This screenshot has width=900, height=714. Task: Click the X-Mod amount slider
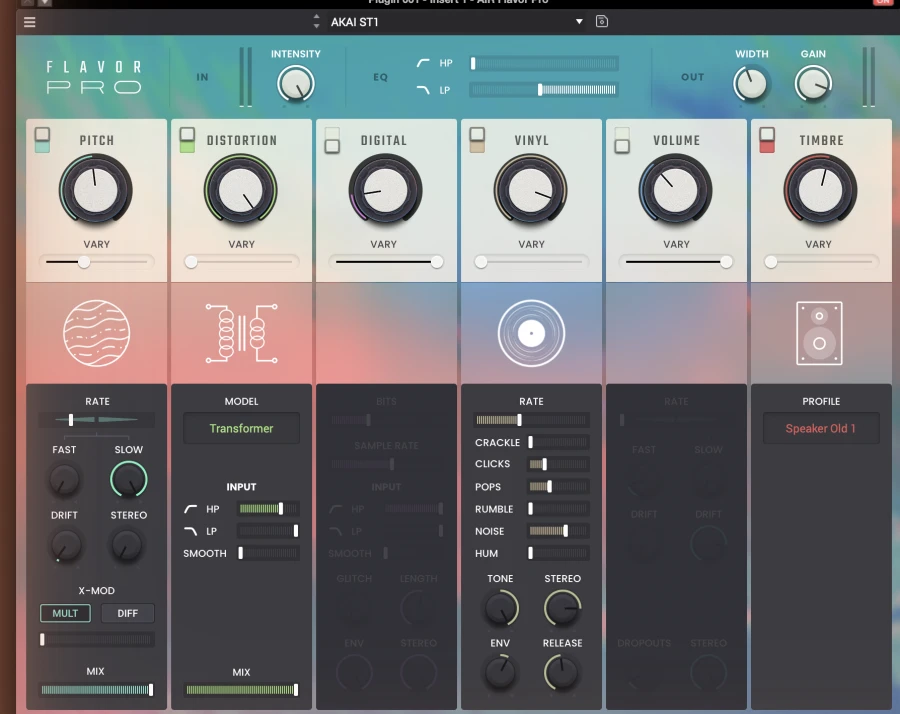tap(96, 639)
